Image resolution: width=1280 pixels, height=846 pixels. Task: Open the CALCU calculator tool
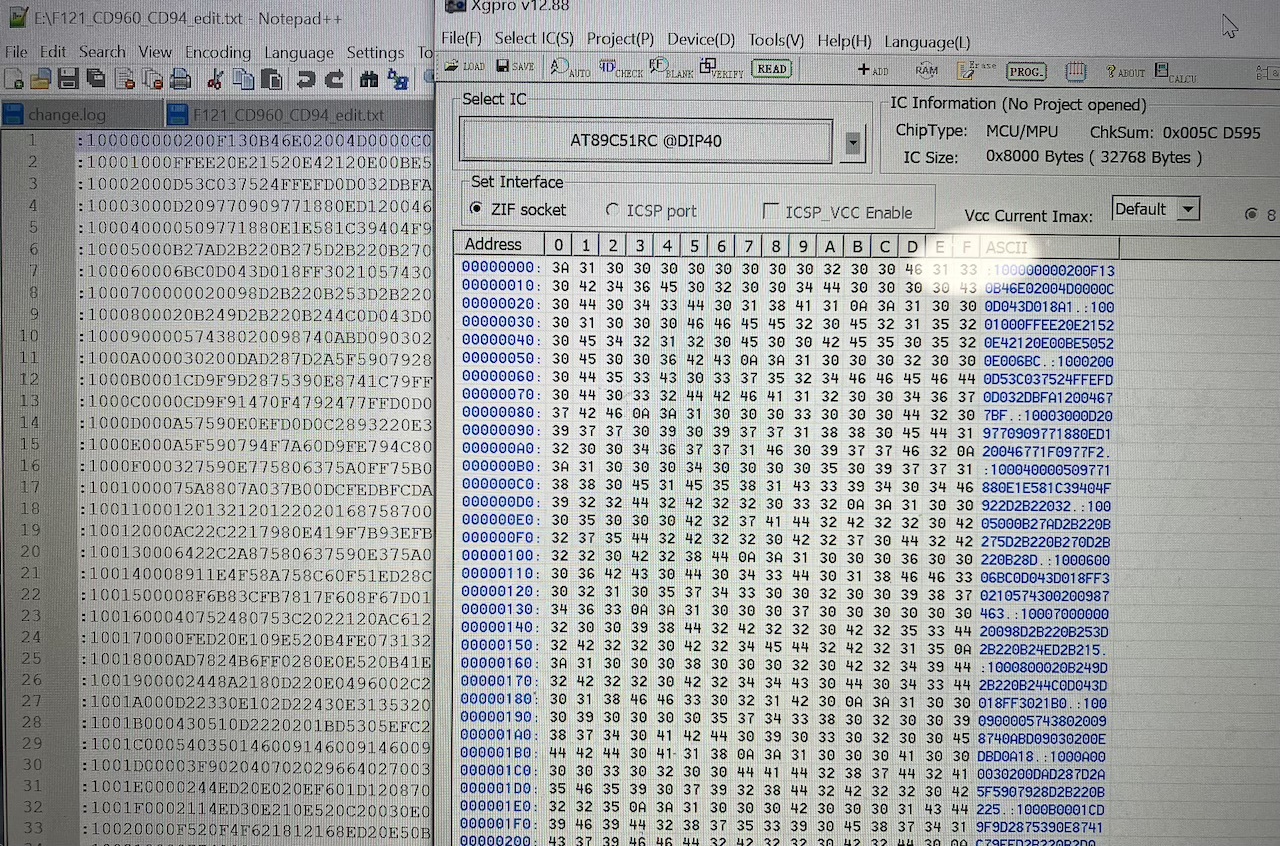coord(1174,72)
